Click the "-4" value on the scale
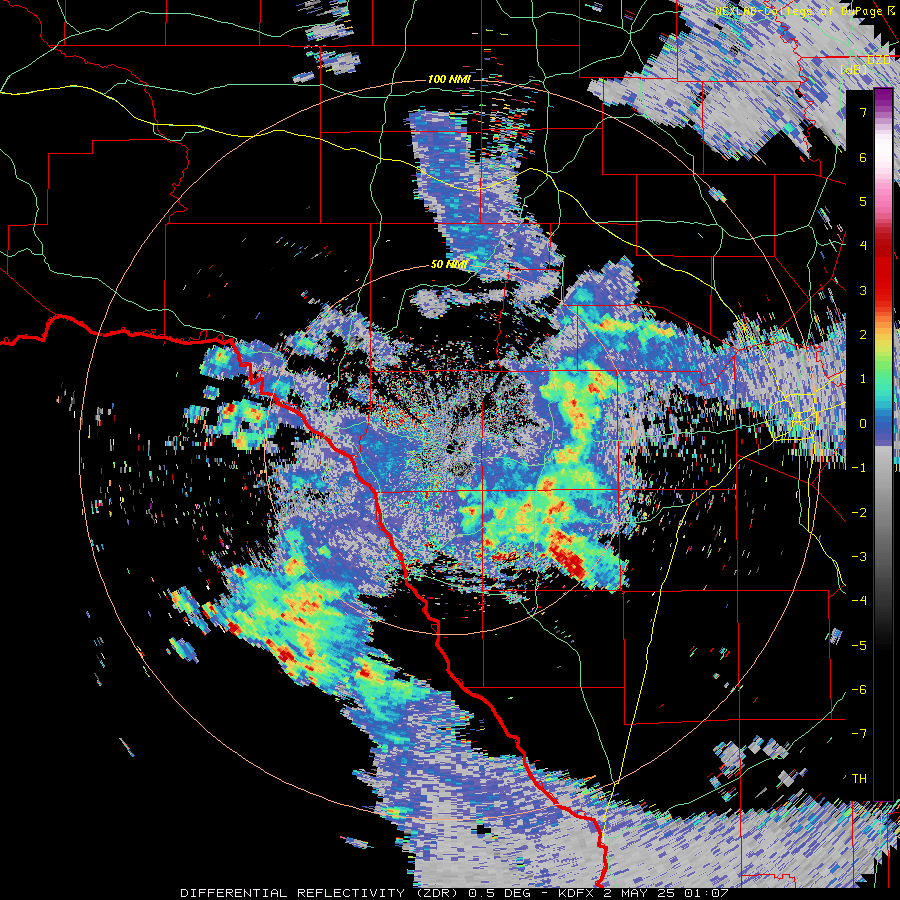The width and height of the screenshot is (900, 900). (x=859, y=601)
